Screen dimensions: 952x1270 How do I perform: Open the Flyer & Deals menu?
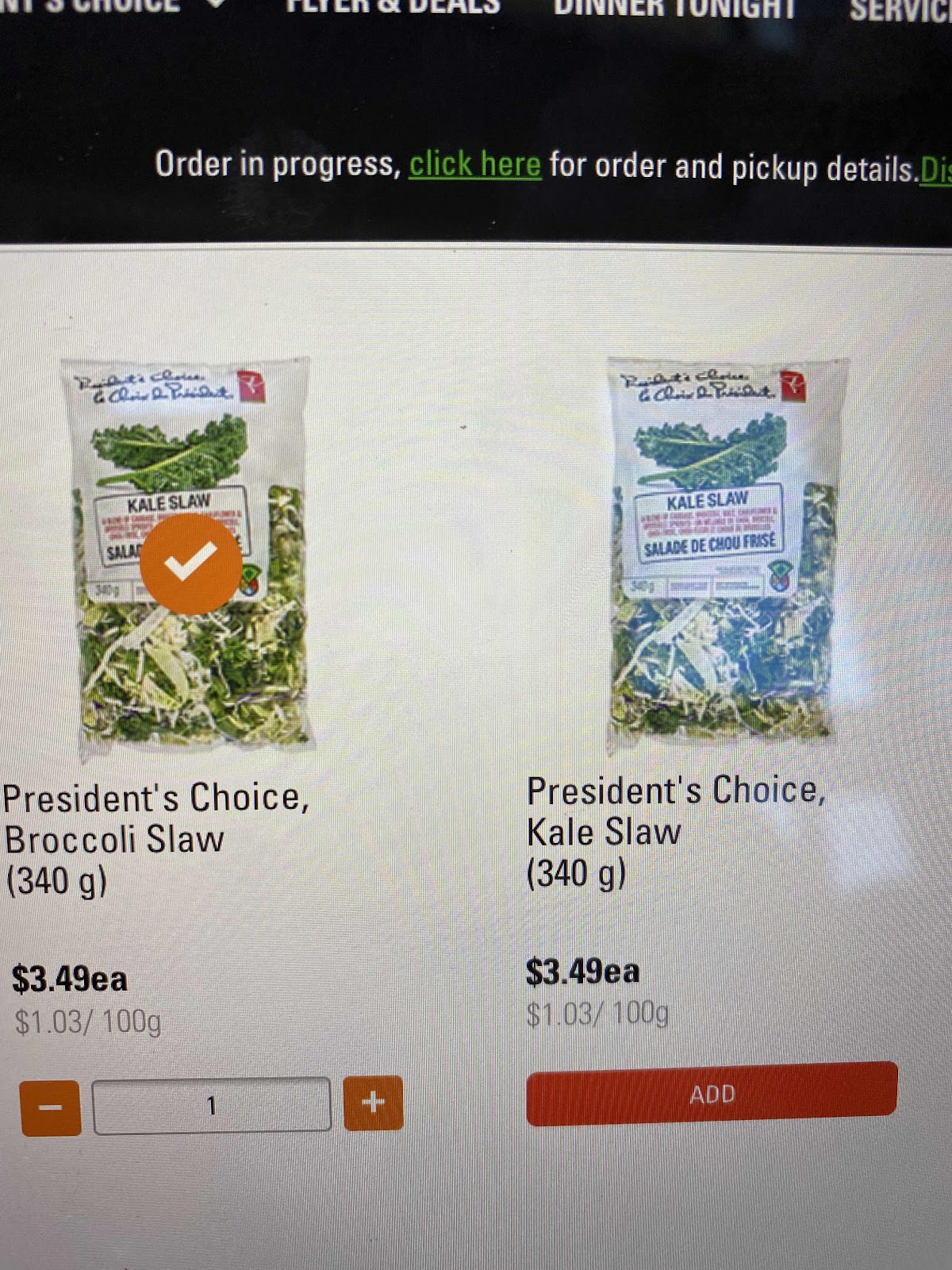click(x=393, y=7)
